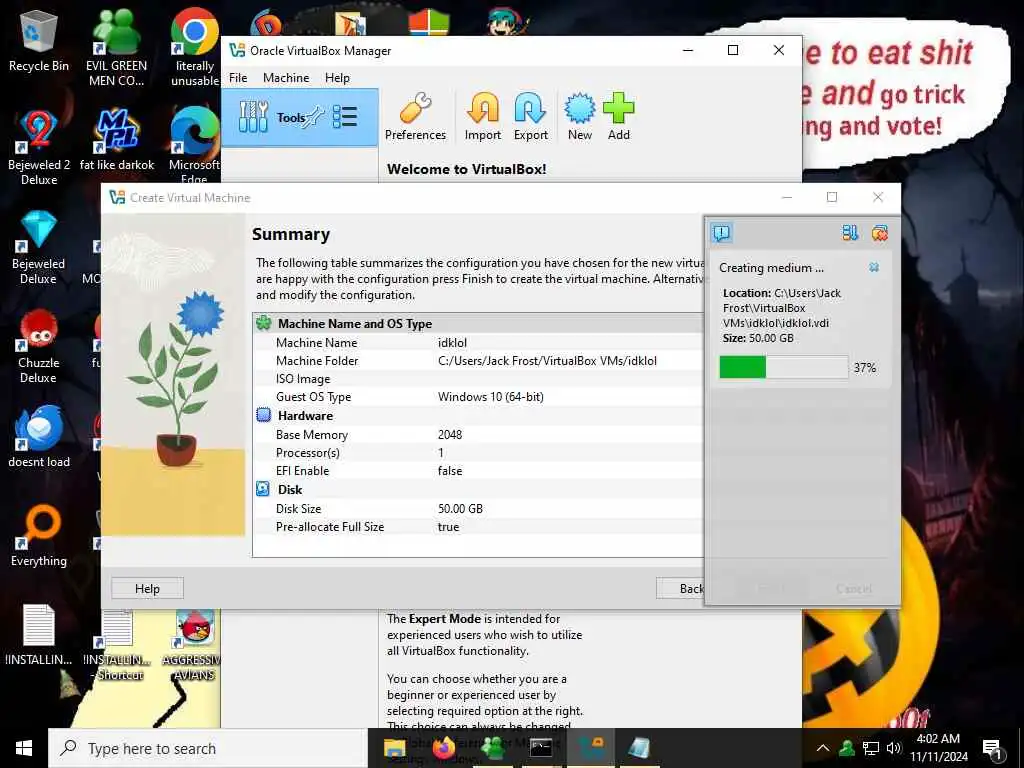
Task: Open File Explorer from the taskbar
Action: pos(395,748)
